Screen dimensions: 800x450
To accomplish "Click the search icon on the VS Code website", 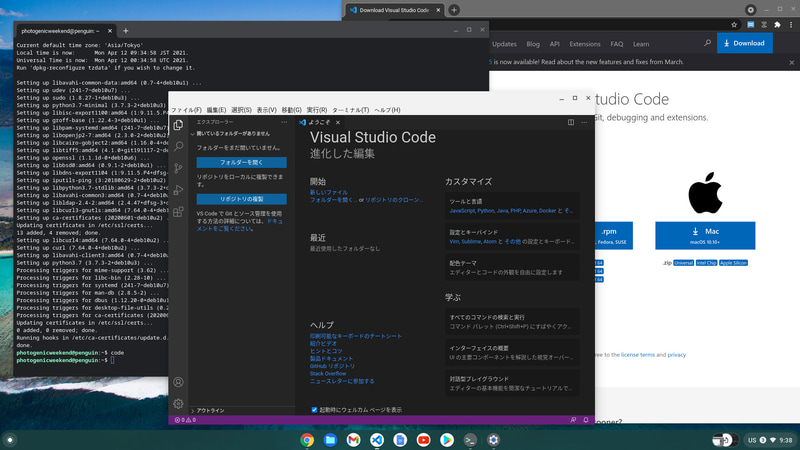I will tap(707, 43).
